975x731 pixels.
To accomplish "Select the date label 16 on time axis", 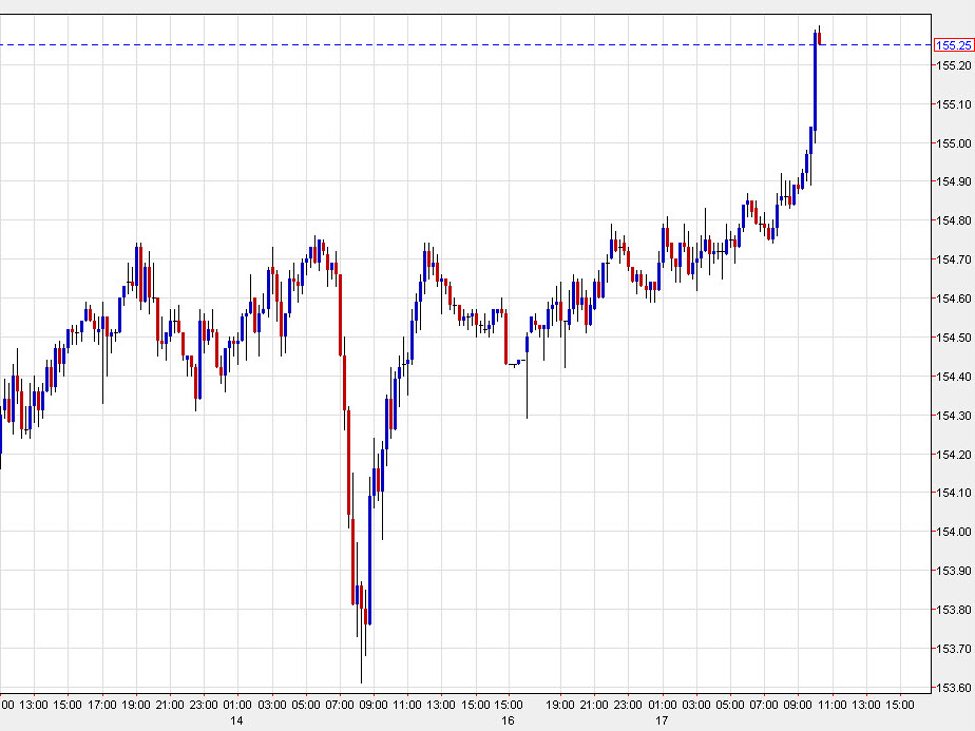I will pyautogui.click(x=507, y=720).
